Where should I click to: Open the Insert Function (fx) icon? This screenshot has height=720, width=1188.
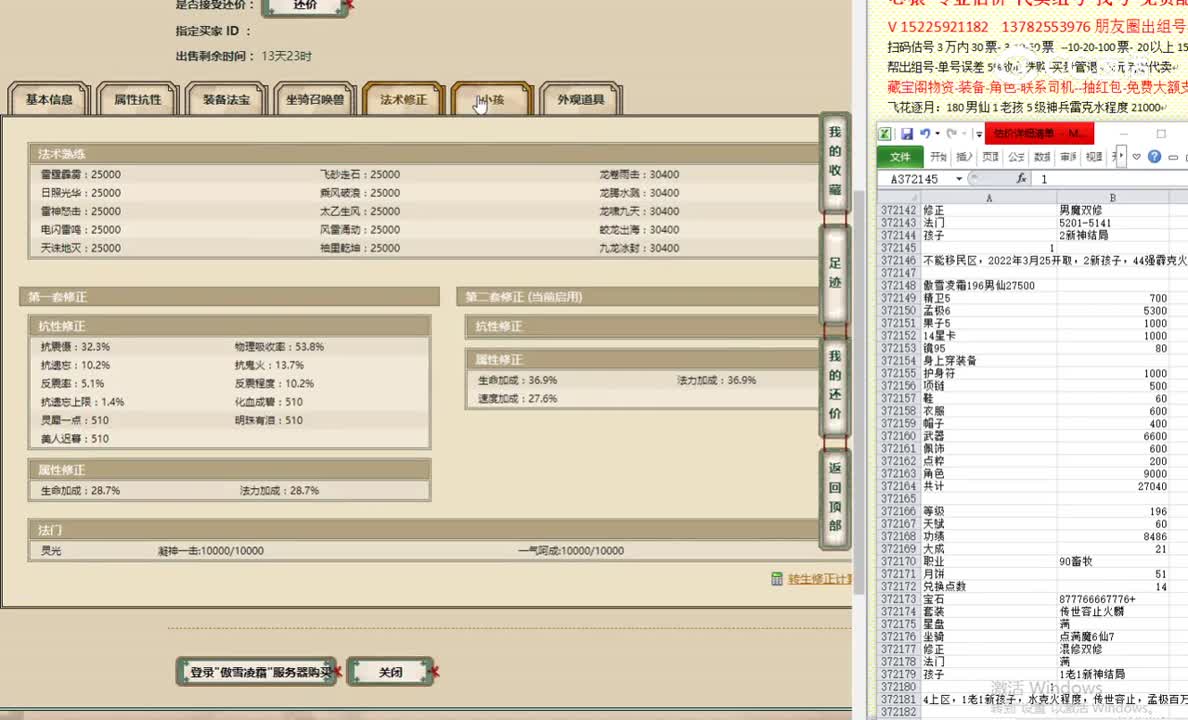pos(1022,178)
